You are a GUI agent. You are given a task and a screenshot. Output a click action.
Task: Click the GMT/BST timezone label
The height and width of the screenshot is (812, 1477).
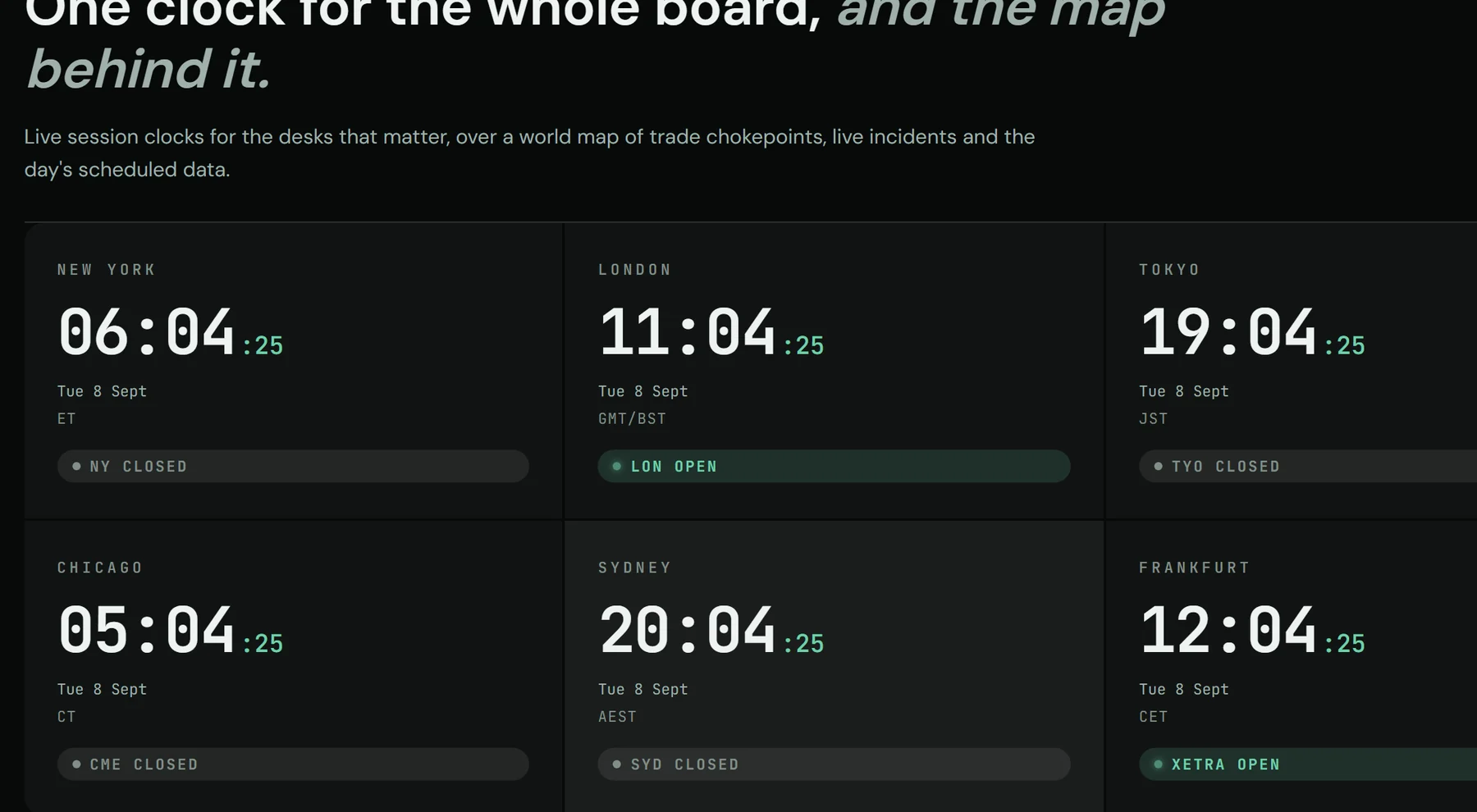[632, 418]
